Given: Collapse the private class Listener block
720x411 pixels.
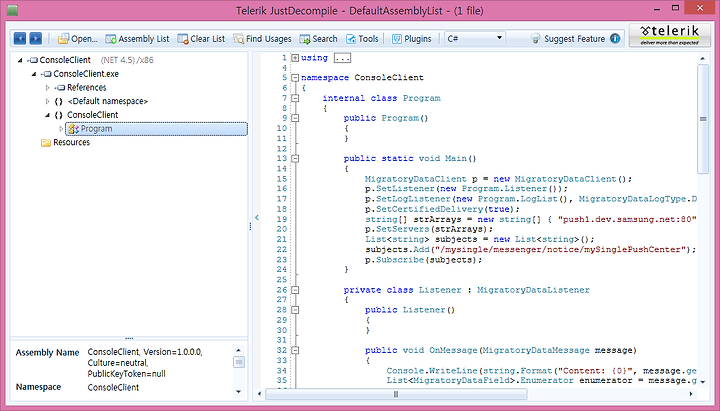Looking at the screenshot, I should [295, 290].
